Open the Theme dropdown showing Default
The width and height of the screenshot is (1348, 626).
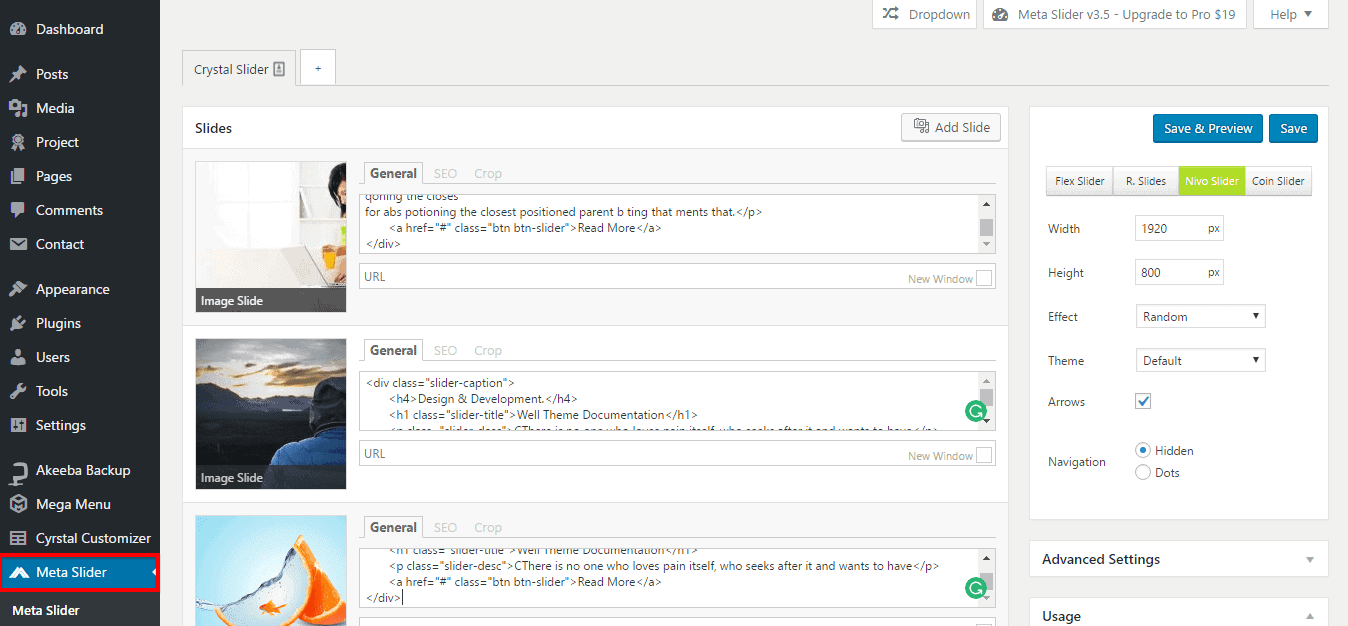tap(1200, 360)
